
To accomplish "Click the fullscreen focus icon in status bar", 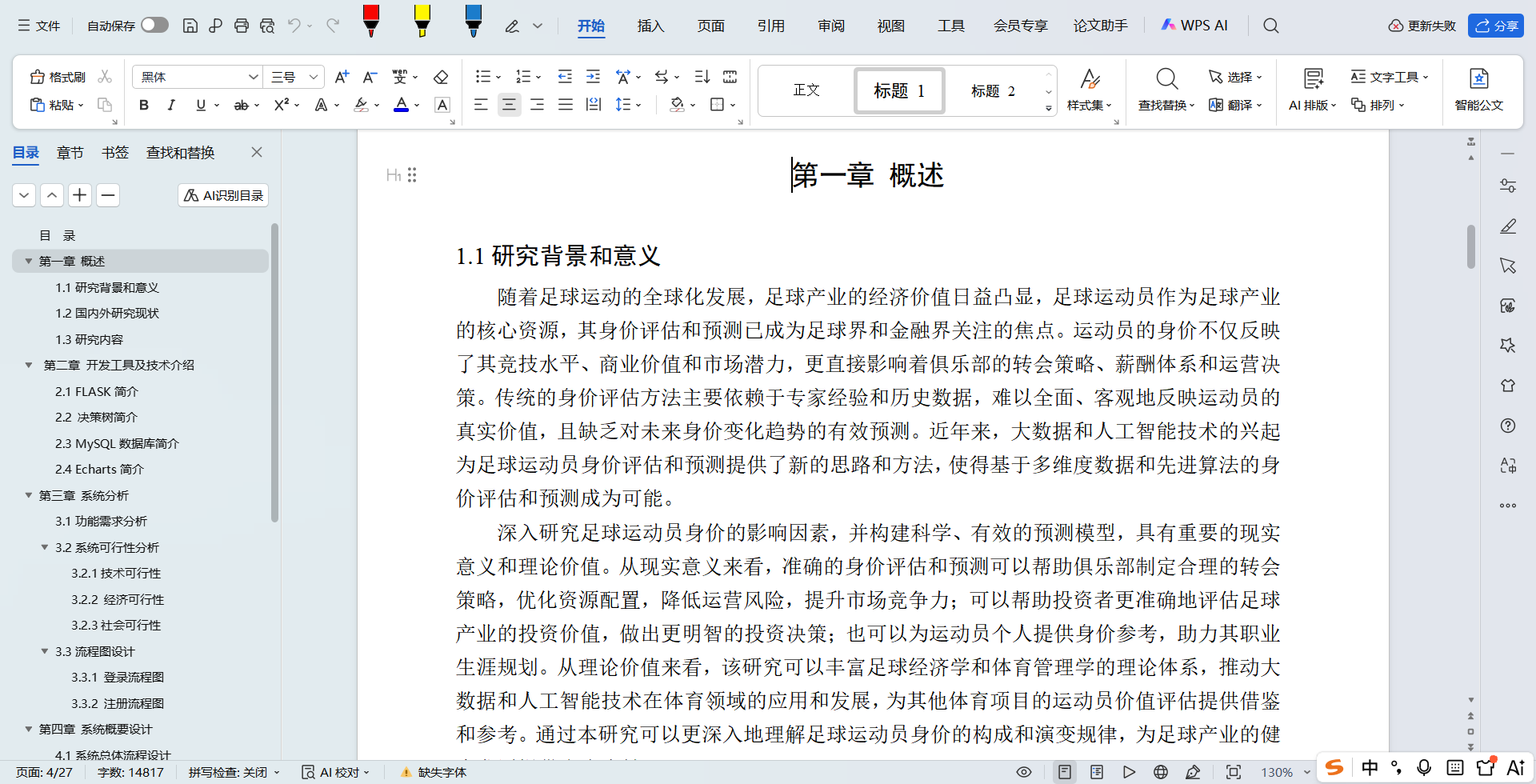I will coord(1234,772).
